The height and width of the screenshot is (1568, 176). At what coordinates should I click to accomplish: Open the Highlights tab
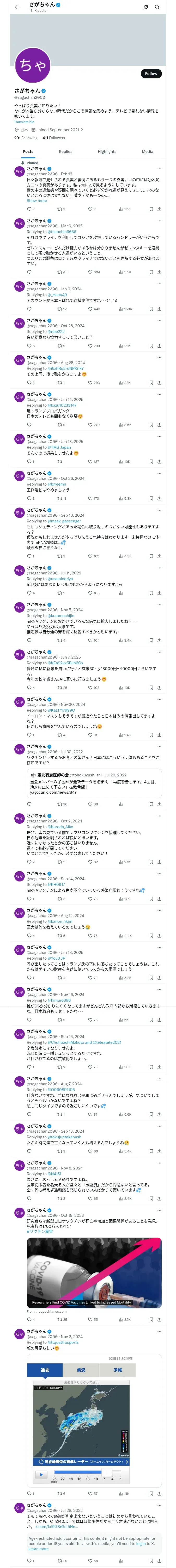point(107,152)
